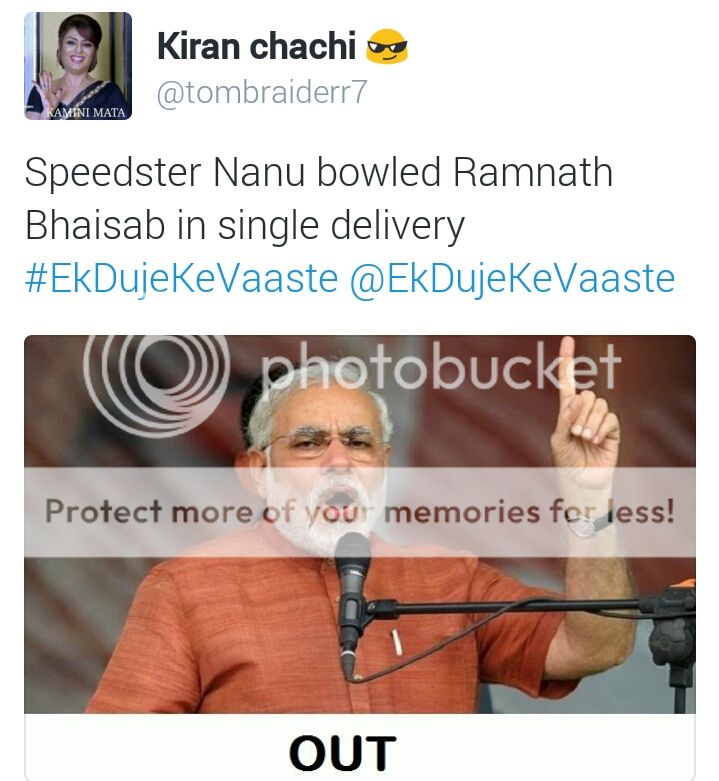
Task: Click the "OUT" caption below photo
Action: tap(343, 753)
